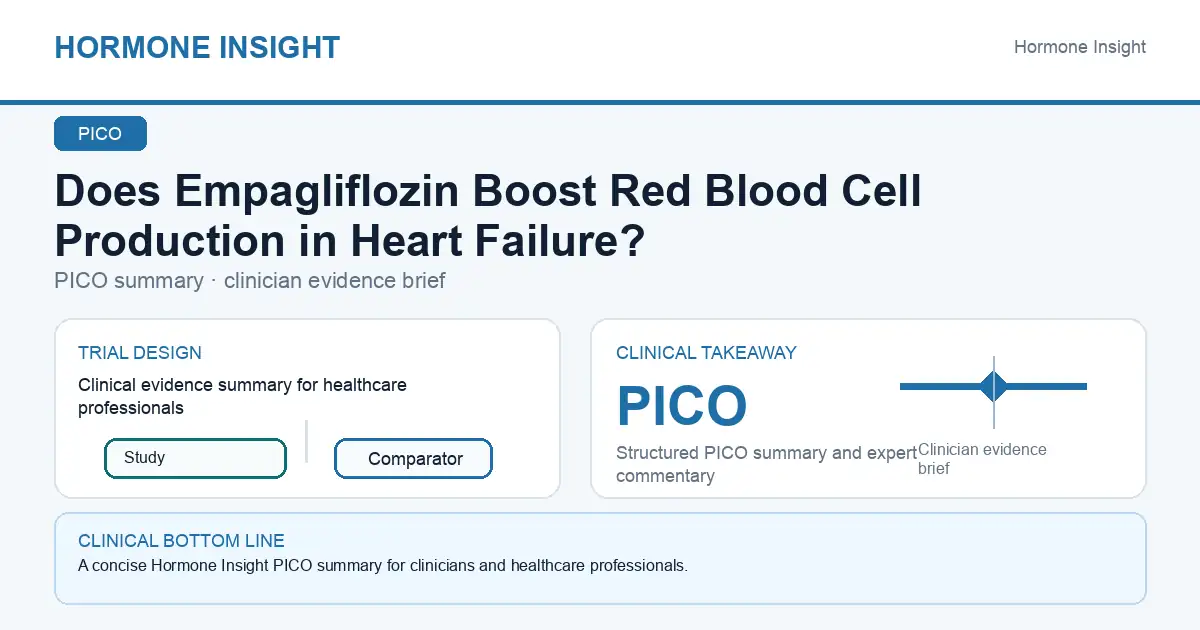Click the Clinical evidence summary description text

point(242,396)
